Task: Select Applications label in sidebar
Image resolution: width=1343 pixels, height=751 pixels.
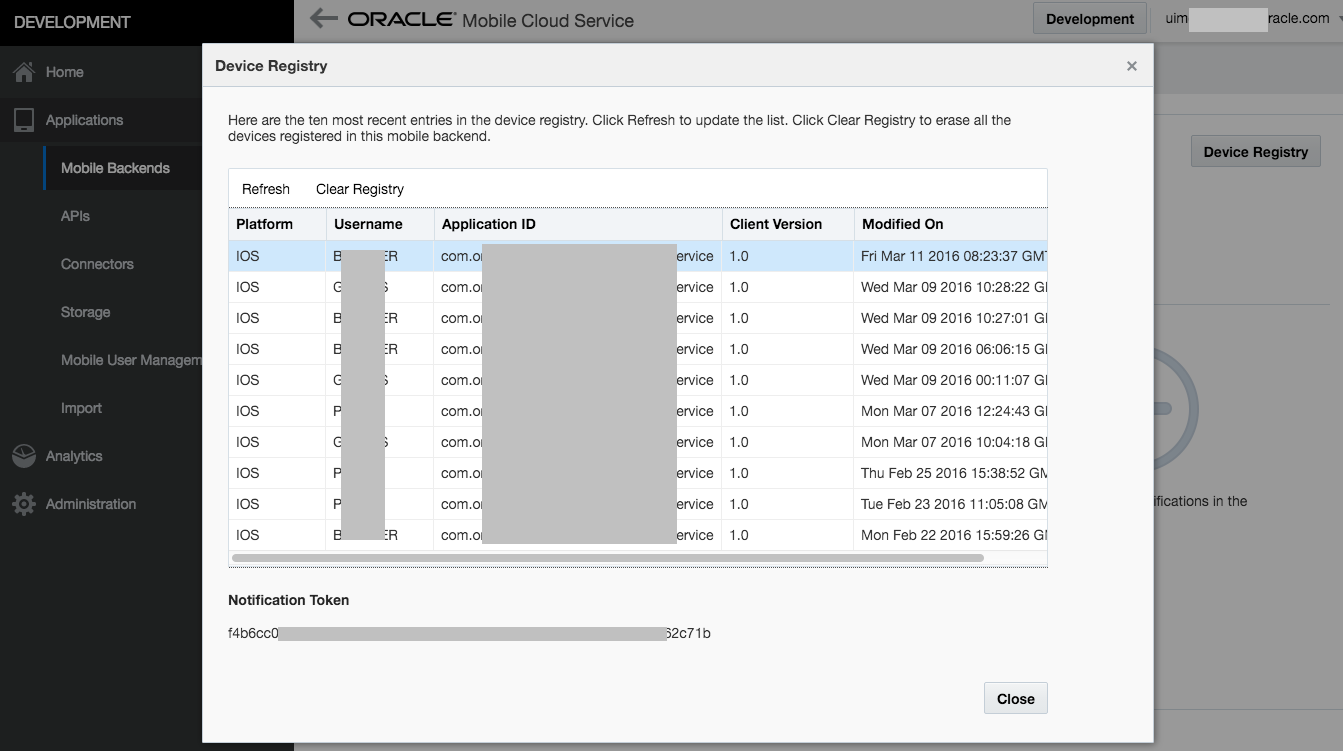Action: point(84,120)
